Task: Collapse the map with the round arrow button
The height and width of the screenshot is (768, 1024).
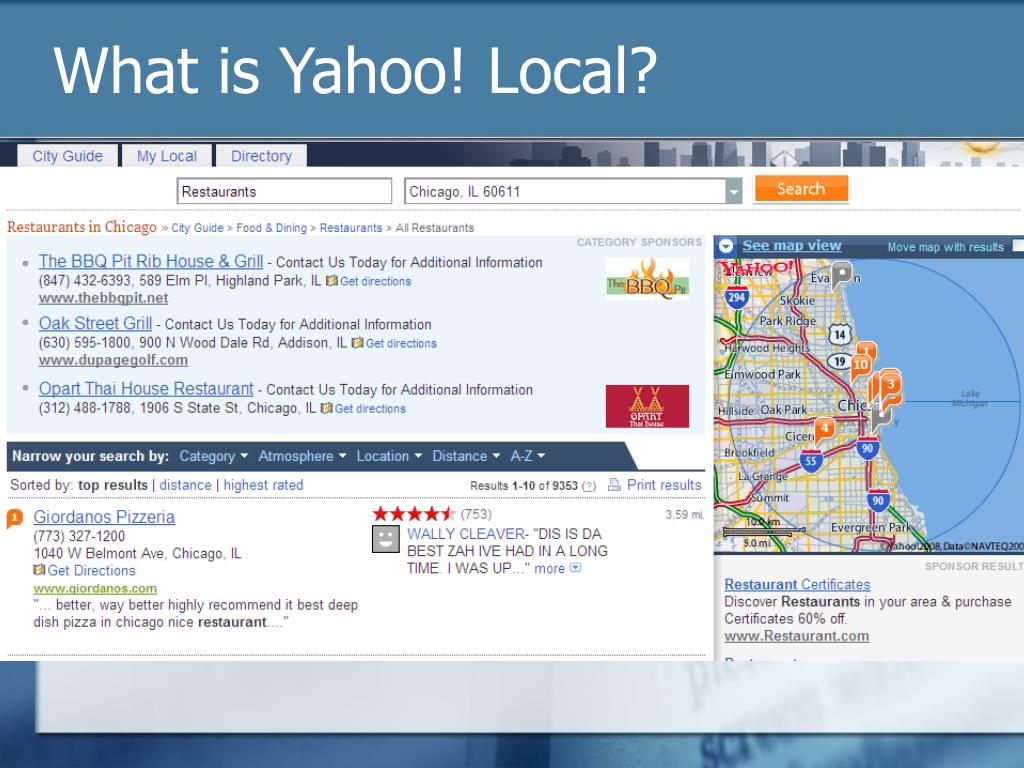Action: (x=726, y=246)
